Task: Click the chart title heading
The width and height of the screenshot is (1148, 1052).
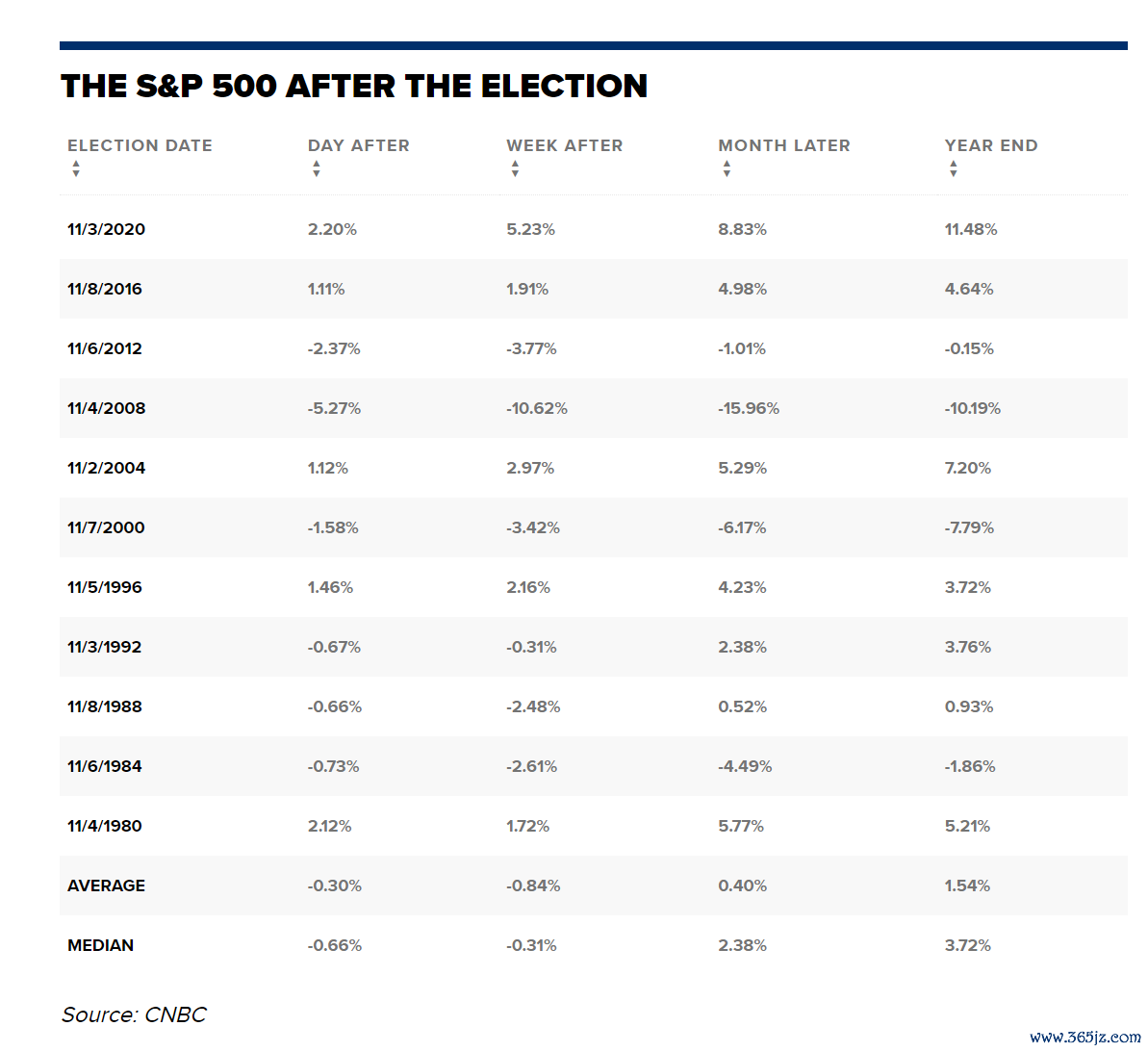Action: [354, 86]
